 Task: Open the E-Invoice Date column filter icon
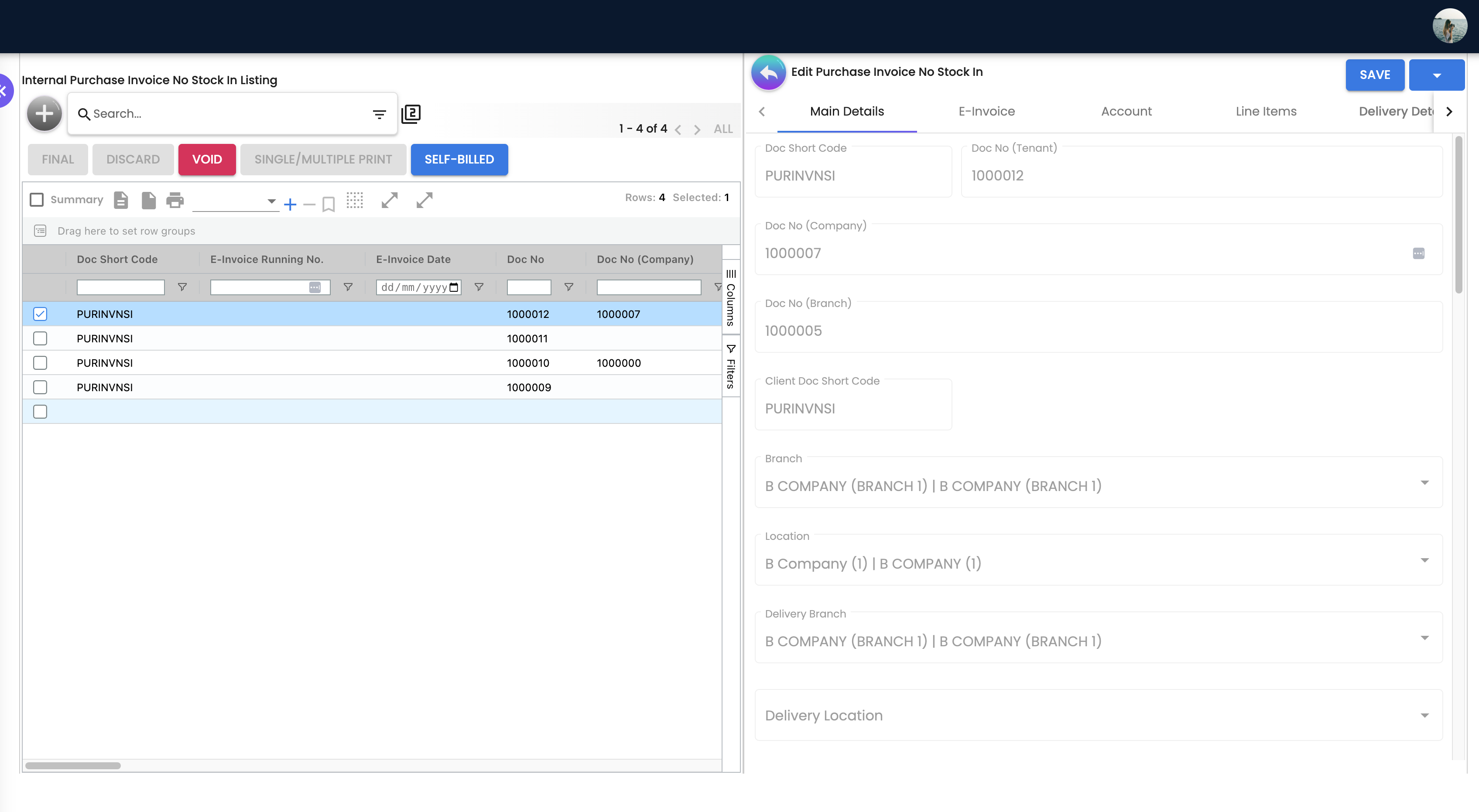[x=479, y=287]
